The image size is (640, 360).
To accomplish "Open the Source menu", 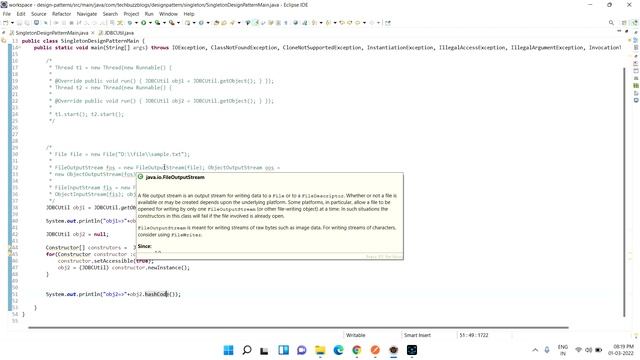I will pyautogui.click(x=39, y=14).
